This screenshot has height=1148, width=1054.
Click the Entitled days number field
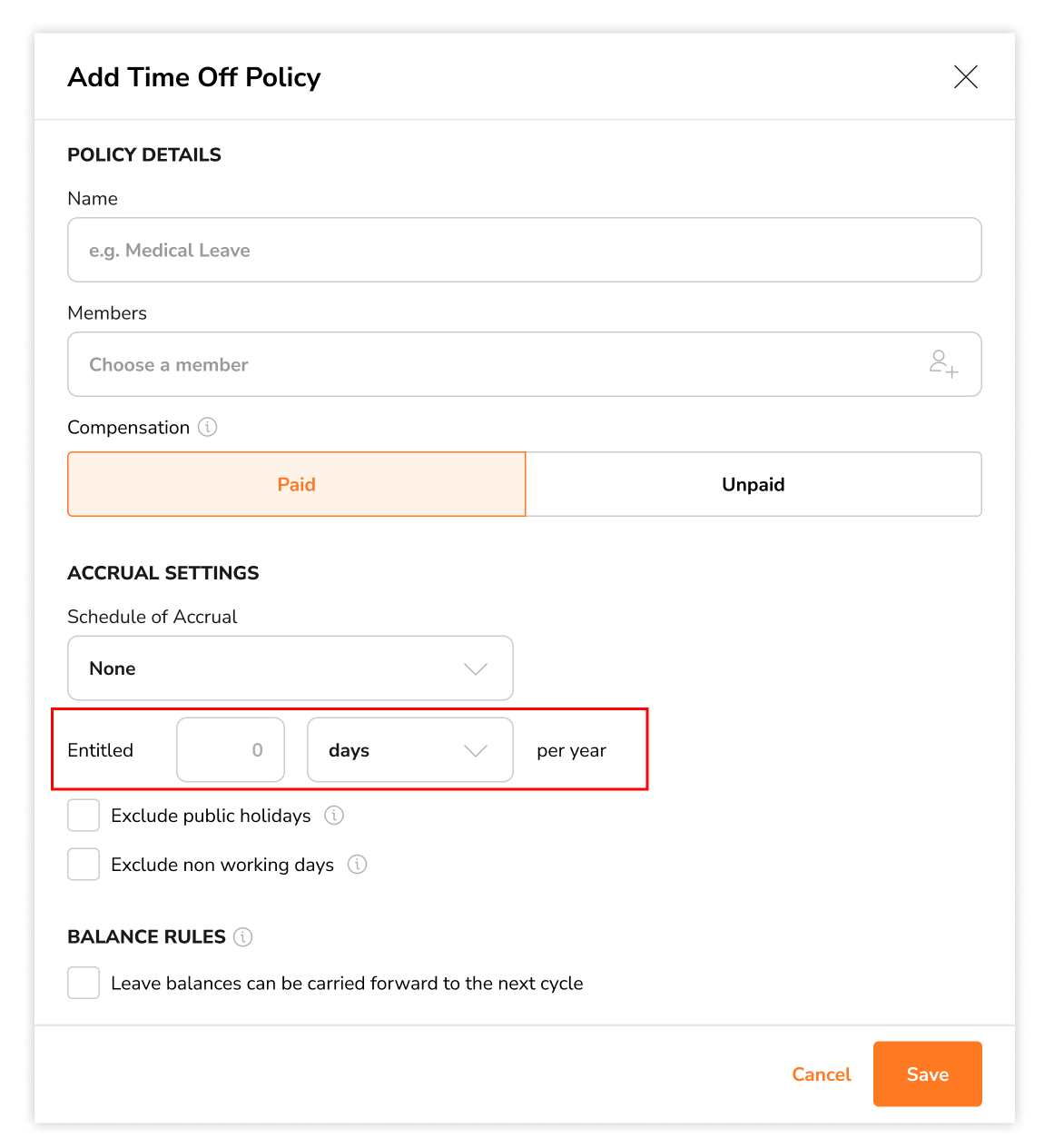[230, 750]
